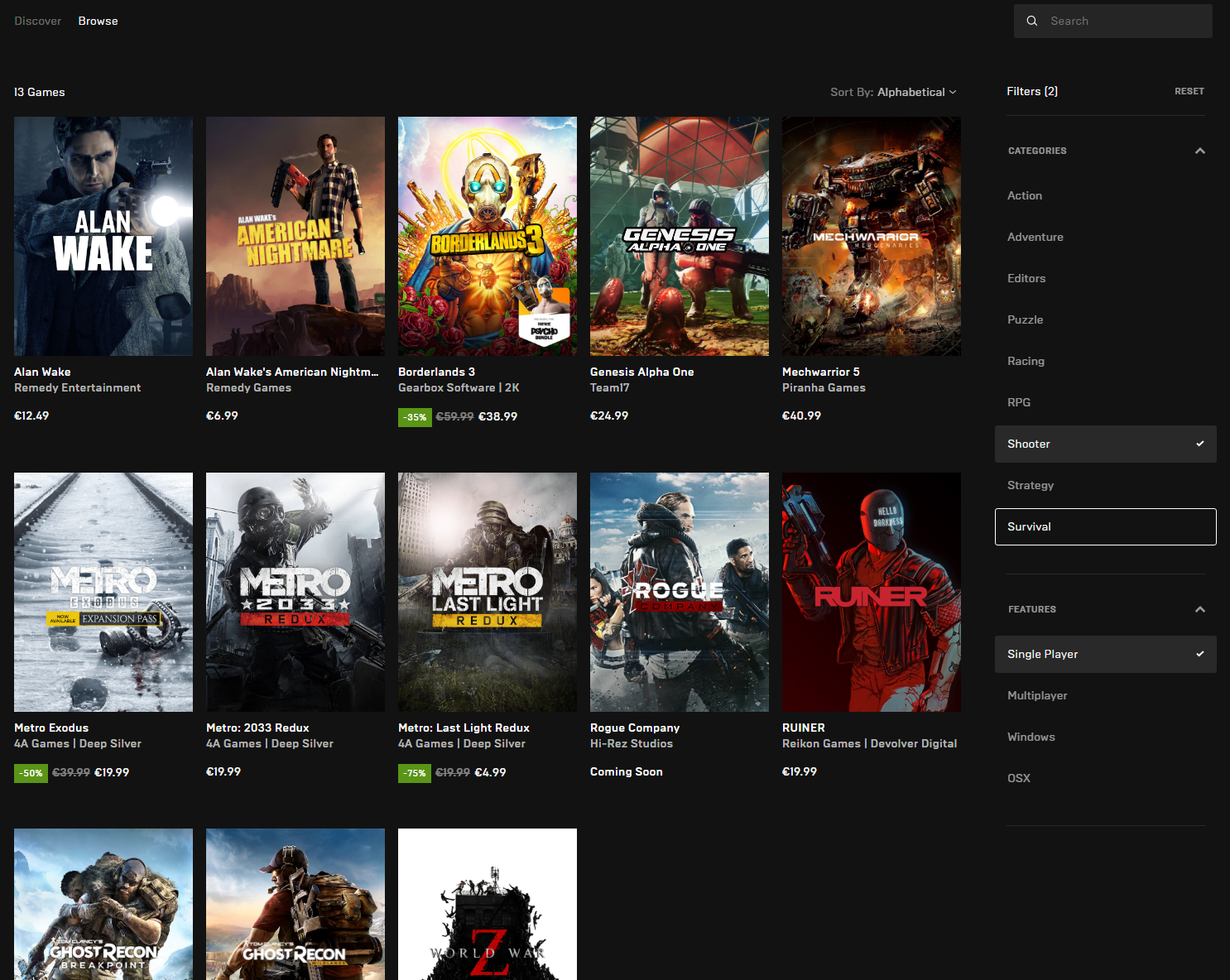This screenshot has height=980, width=1230.
Task: Click the €12.49 price of Alan Wake
Action: tap(31, 416)
